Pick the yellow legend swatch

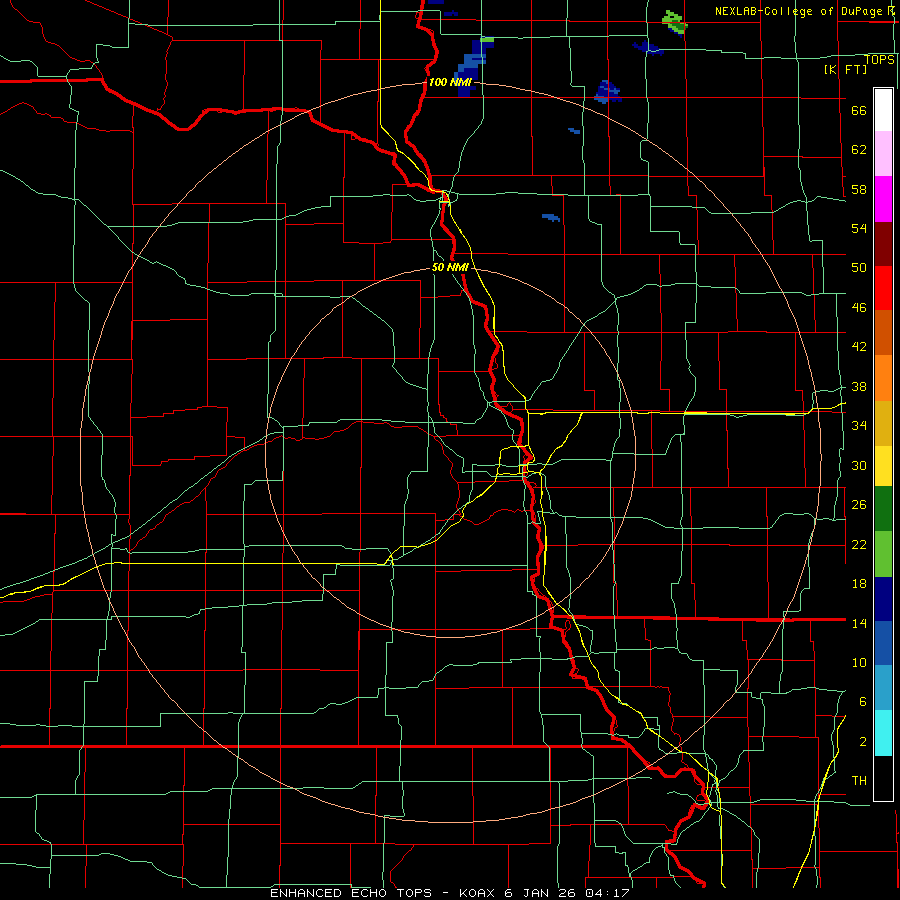pyautogui.click(x=883, y=465)
